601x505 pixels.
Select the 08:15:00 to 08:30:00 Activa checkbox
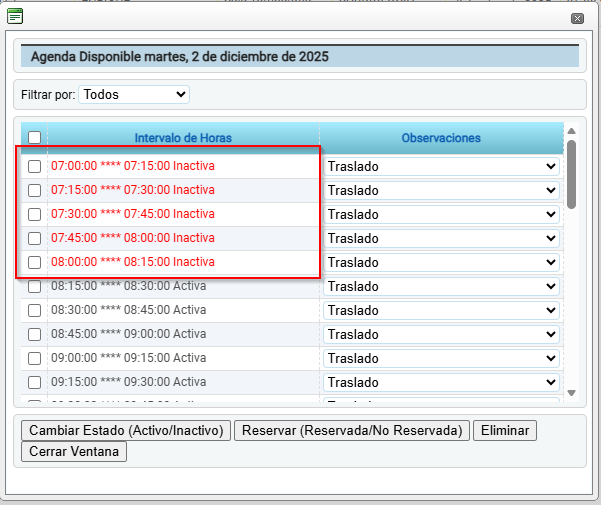(x=34, y=286)
